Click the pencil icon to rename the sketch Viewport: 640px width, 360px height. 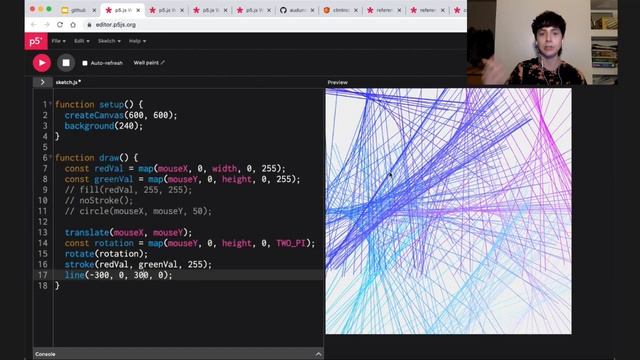162,62
